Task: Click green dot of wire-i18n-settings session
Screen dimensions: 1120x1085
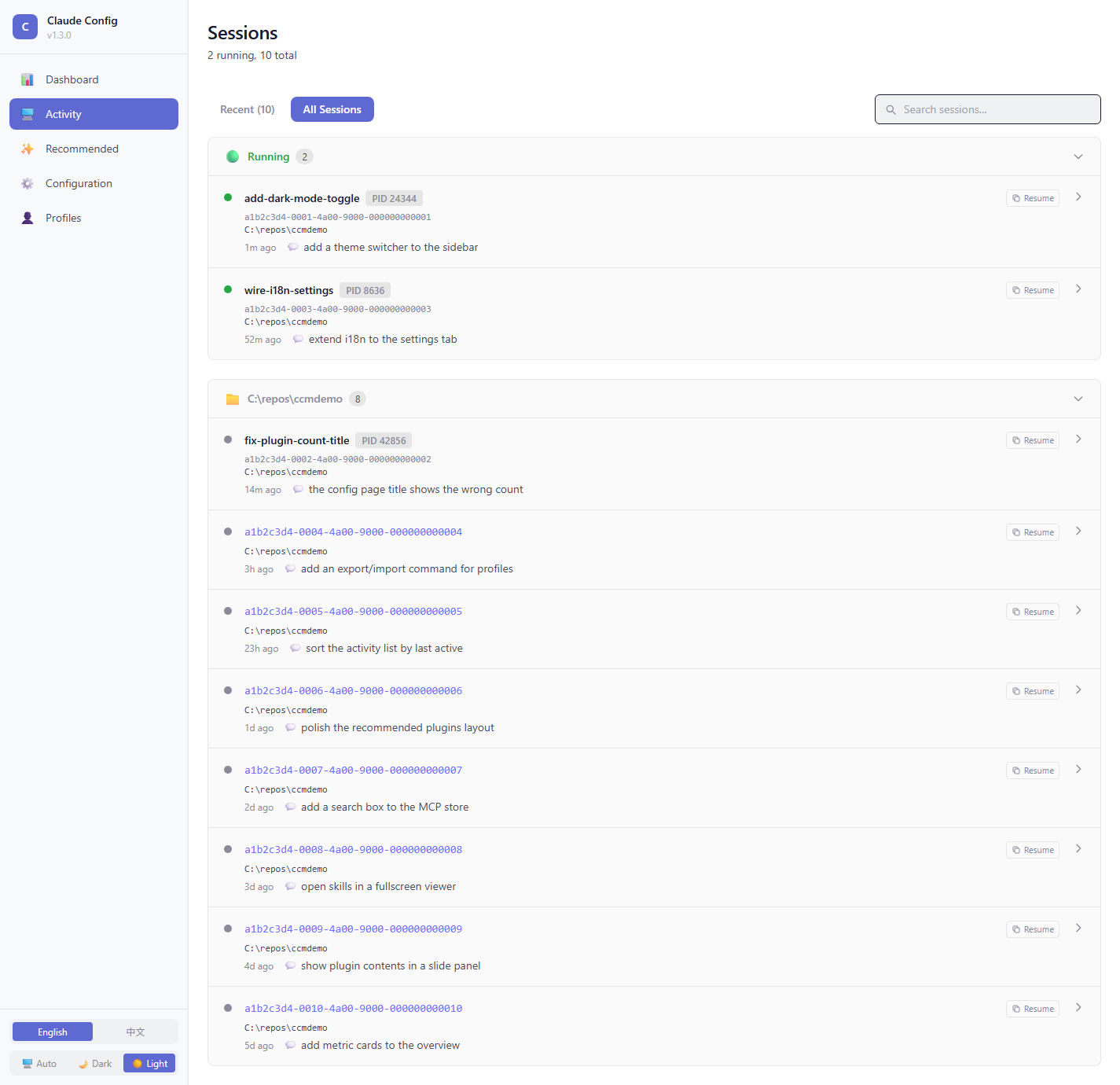Action: click(228, 289)
